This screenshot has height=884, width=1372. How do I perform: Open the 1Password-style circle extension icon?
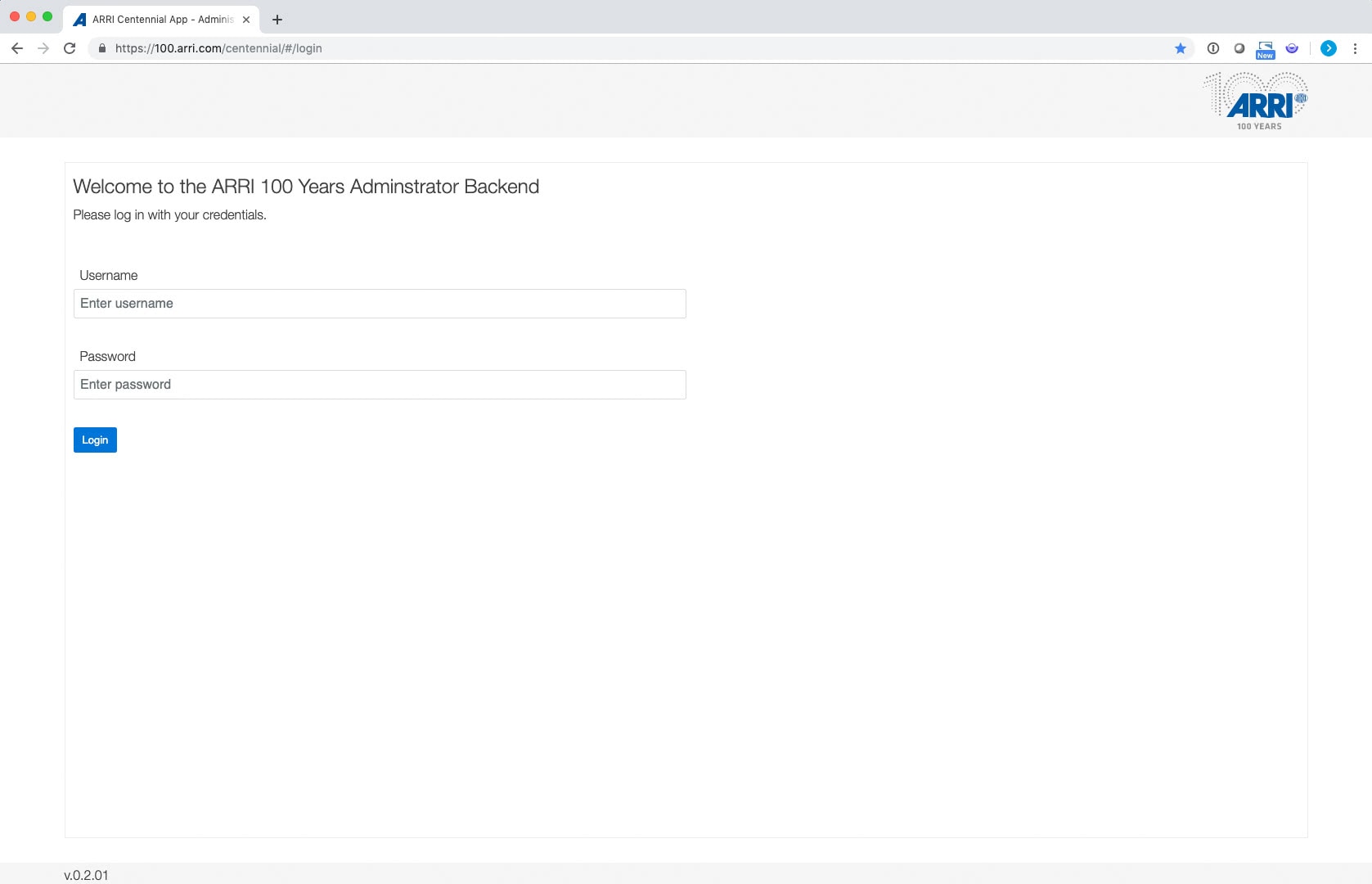point(1213,48)
